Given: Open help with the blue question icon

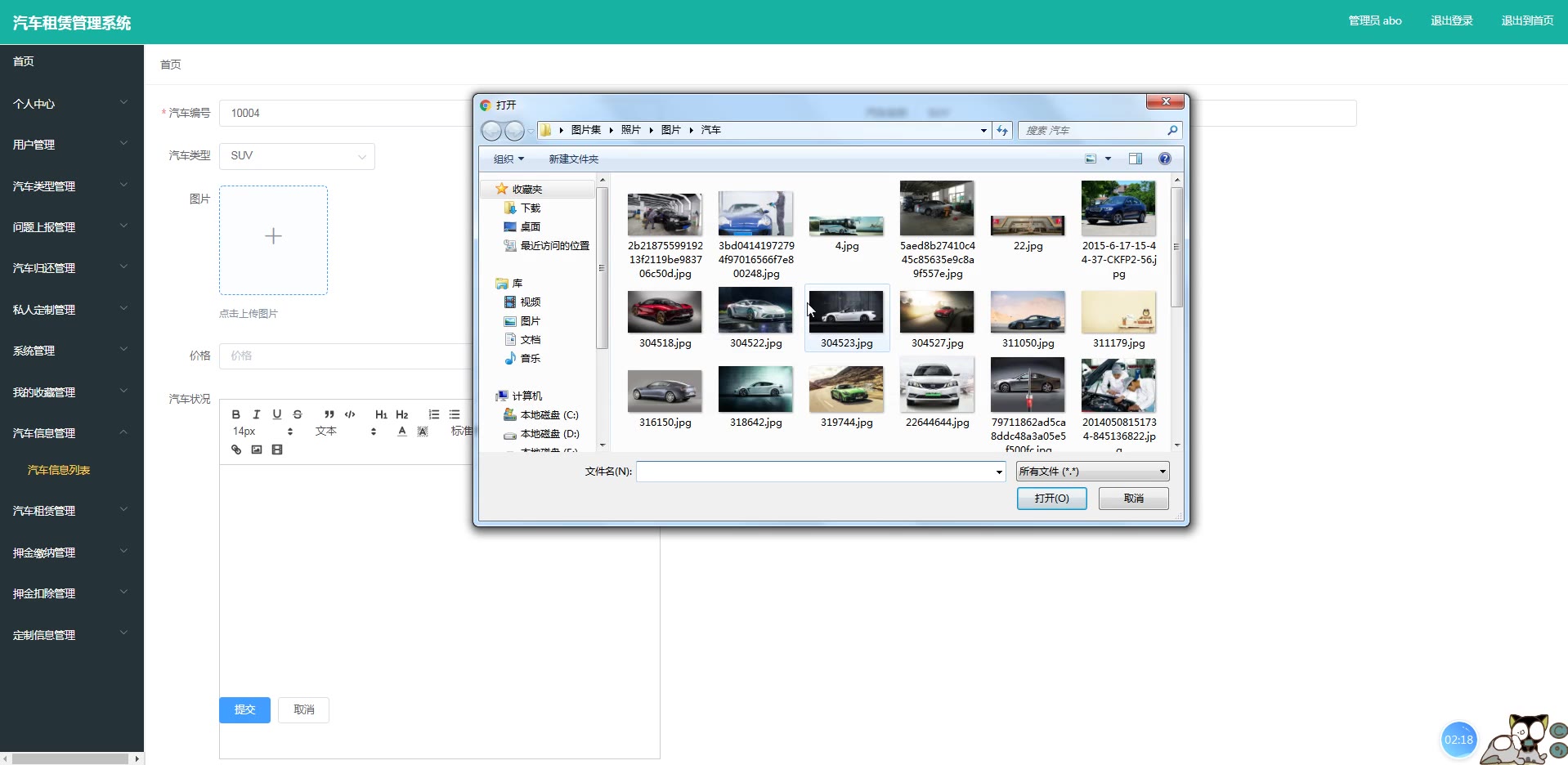Looking at the screenshot, I should click(1165, 159).
